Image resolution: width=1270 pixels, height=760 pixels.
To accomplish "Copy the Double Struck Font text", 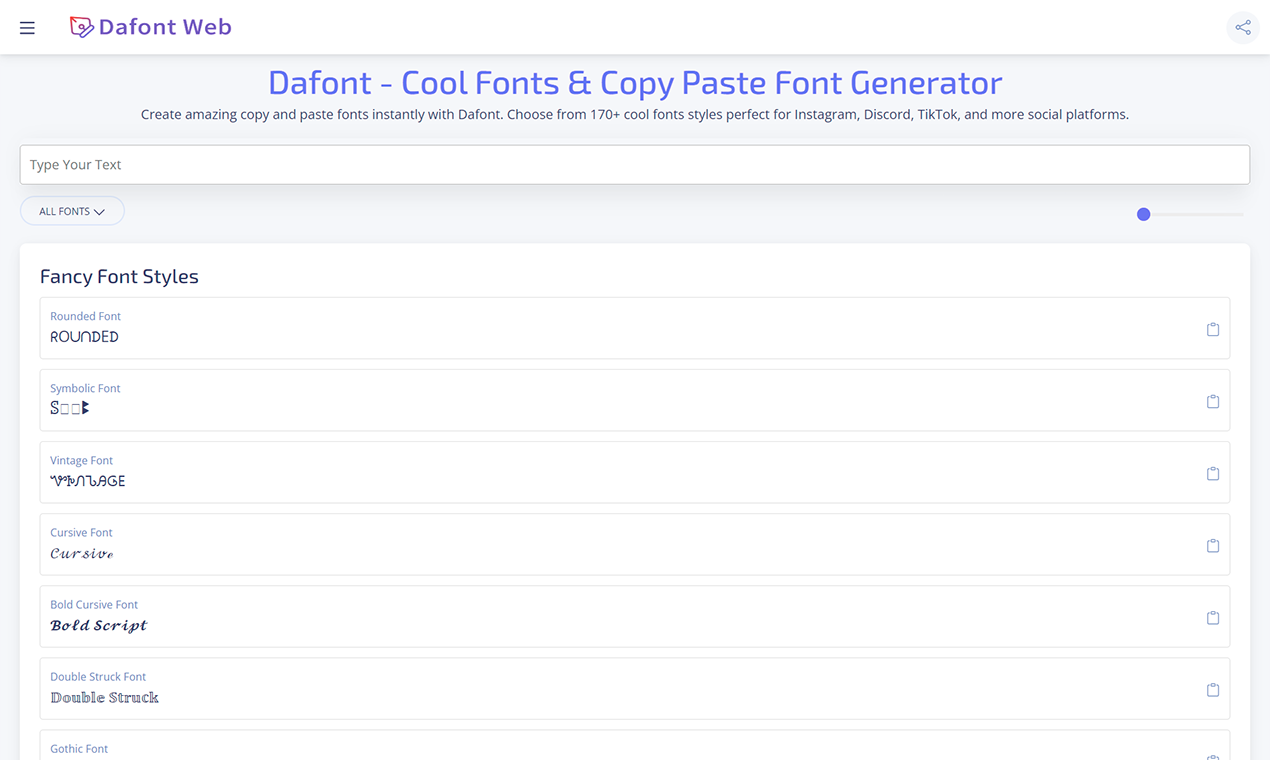I will [x=1213, y=689].
